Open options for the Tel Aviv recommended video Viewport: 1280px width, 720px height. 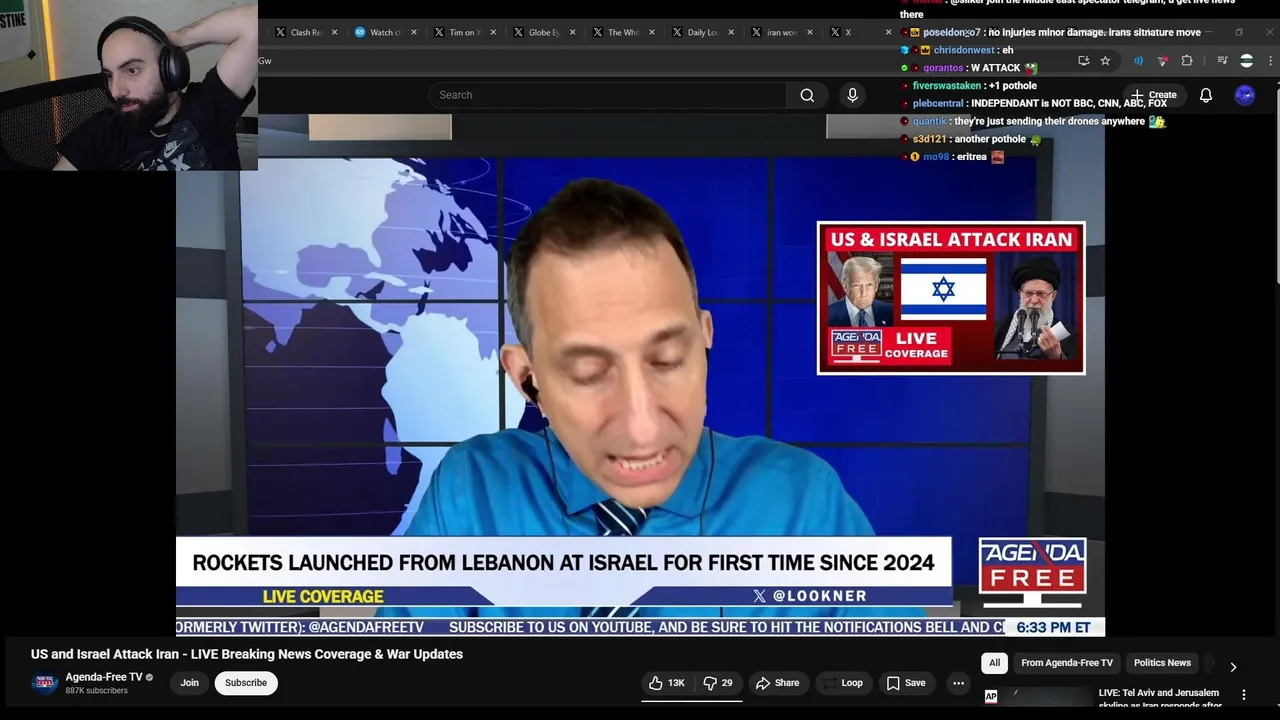(1244, 695)
